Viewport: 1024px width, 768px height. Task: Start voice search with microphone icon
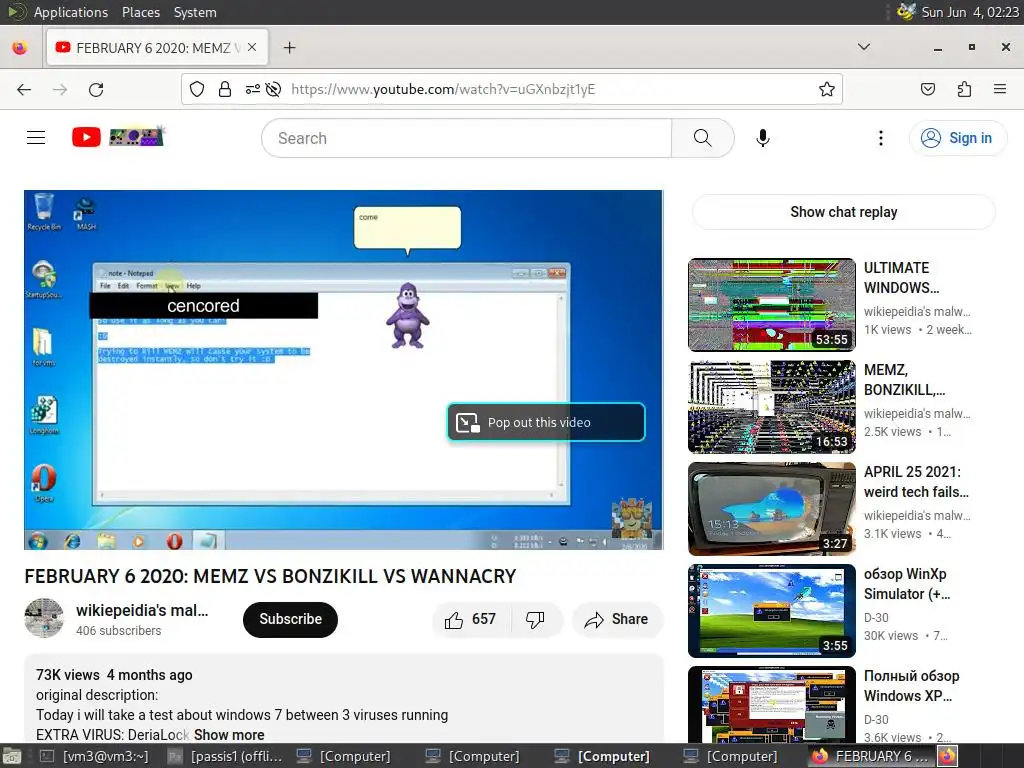click(x=763, y=138)
